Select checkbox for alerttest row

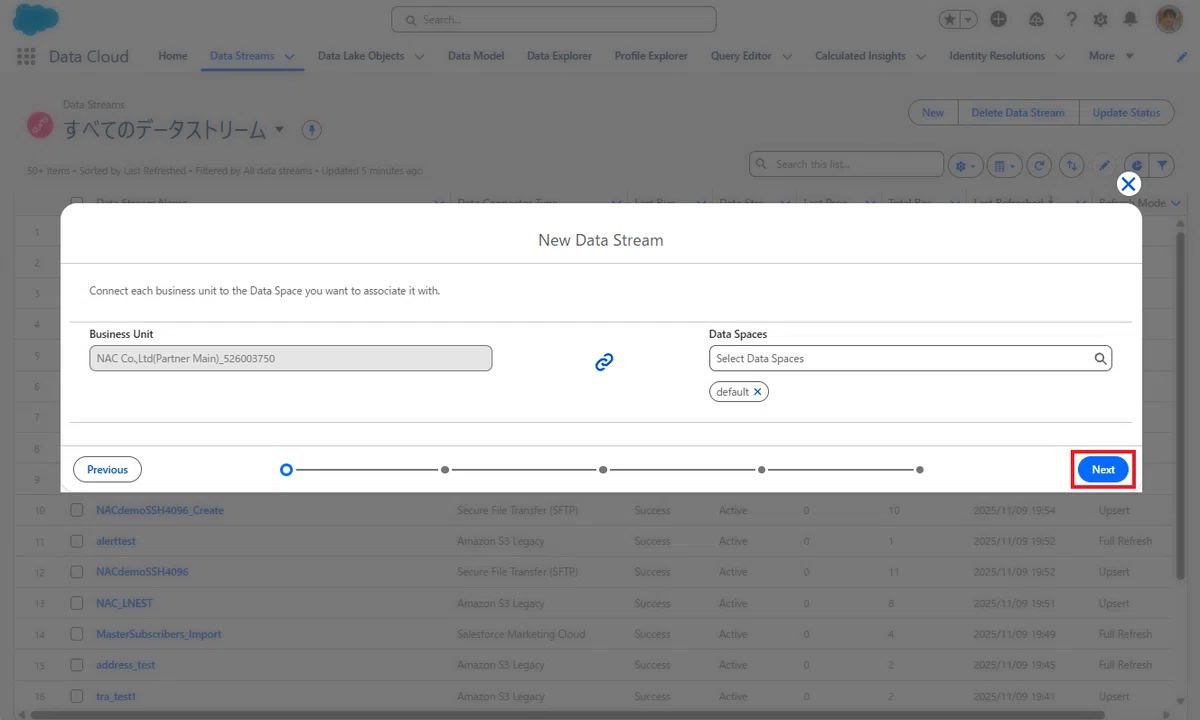[77, 541]
